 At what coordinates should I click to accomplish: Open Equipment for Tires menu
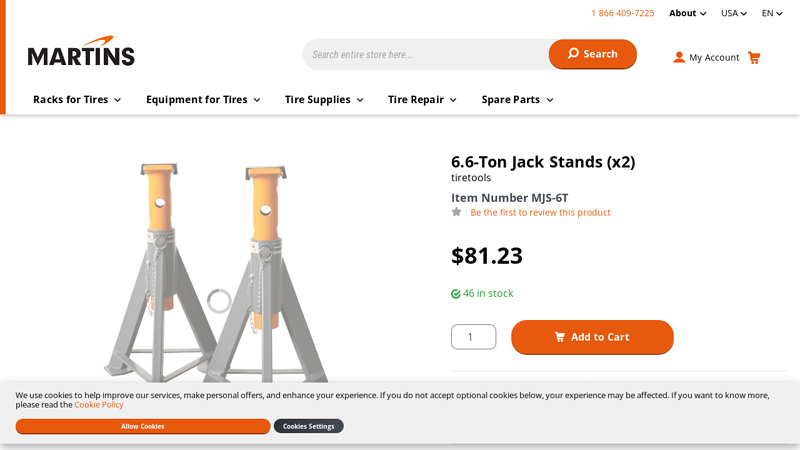pos(203,100)
